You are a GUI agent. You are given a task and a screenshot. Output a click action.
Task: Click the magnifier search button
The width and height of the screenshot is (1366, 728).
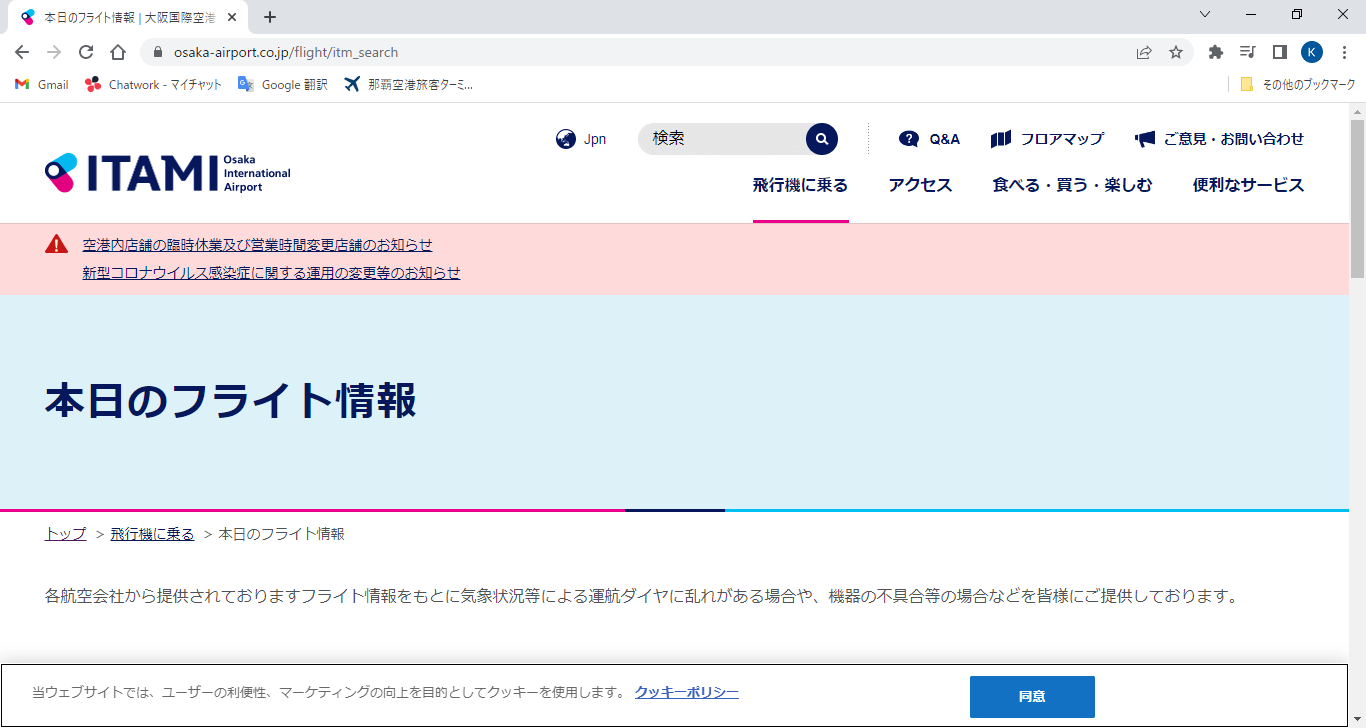(x=822, y=139)
